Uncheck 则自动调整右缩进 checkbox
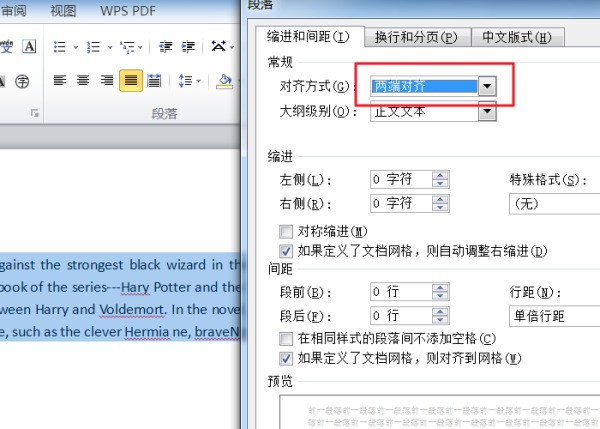The image size is (600, 429). coord(286,251)
